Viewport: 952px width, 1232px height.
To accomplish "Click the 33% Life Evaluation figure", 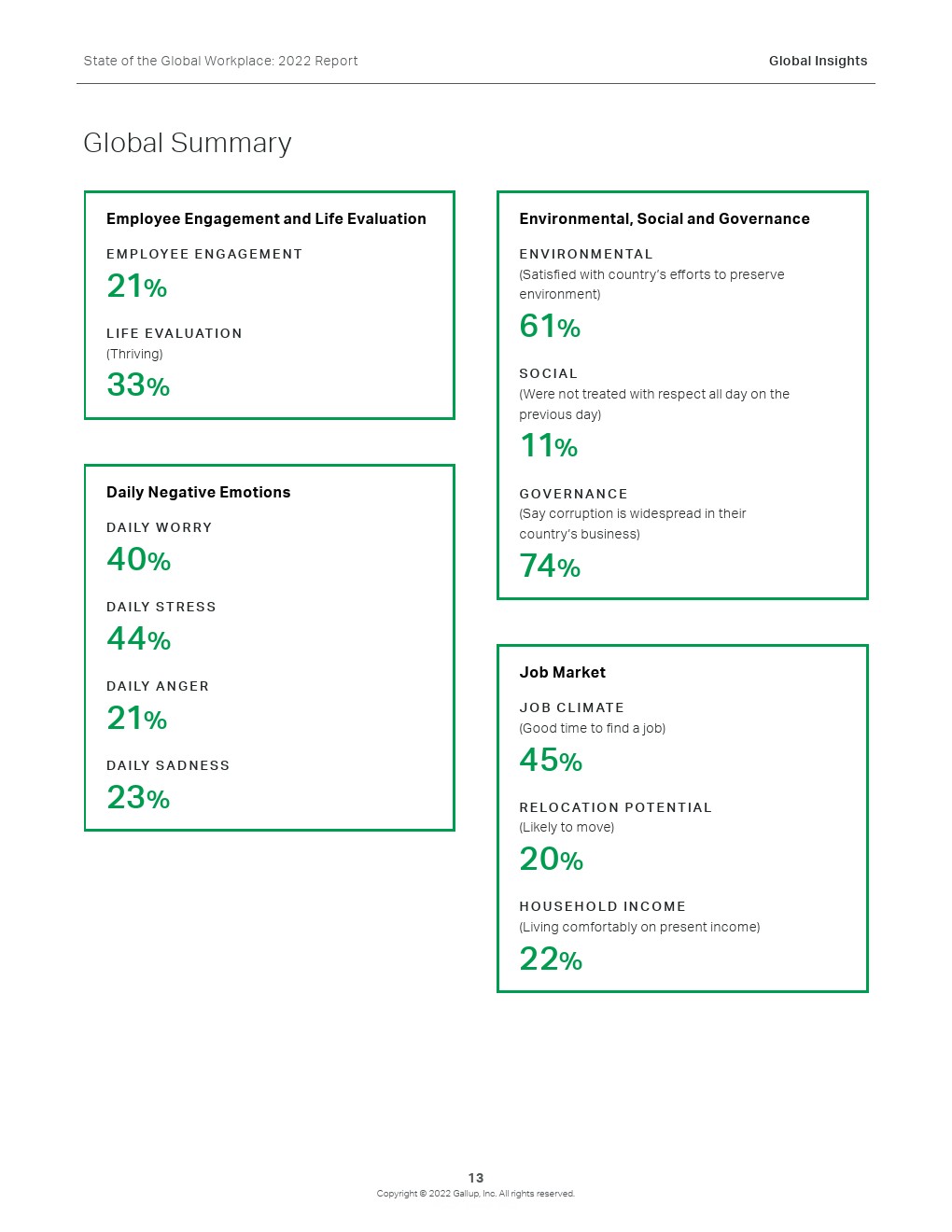I will click(138, 385).
